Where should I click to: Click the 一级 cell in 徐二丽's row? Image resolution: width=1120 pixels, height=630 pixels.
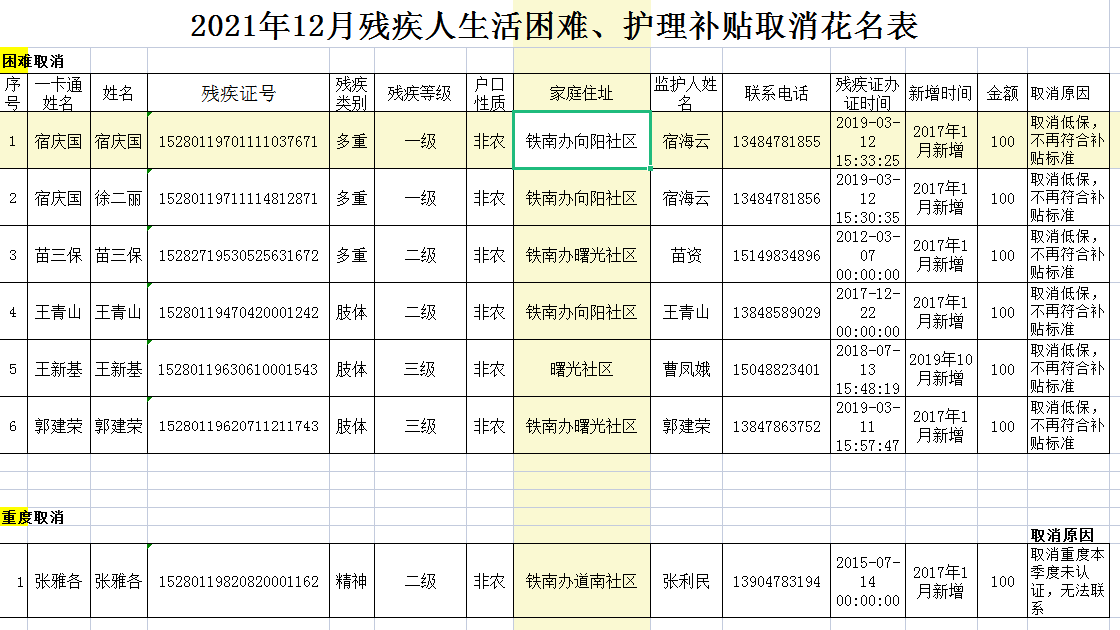pyautogui.click(x=420, y=199)
